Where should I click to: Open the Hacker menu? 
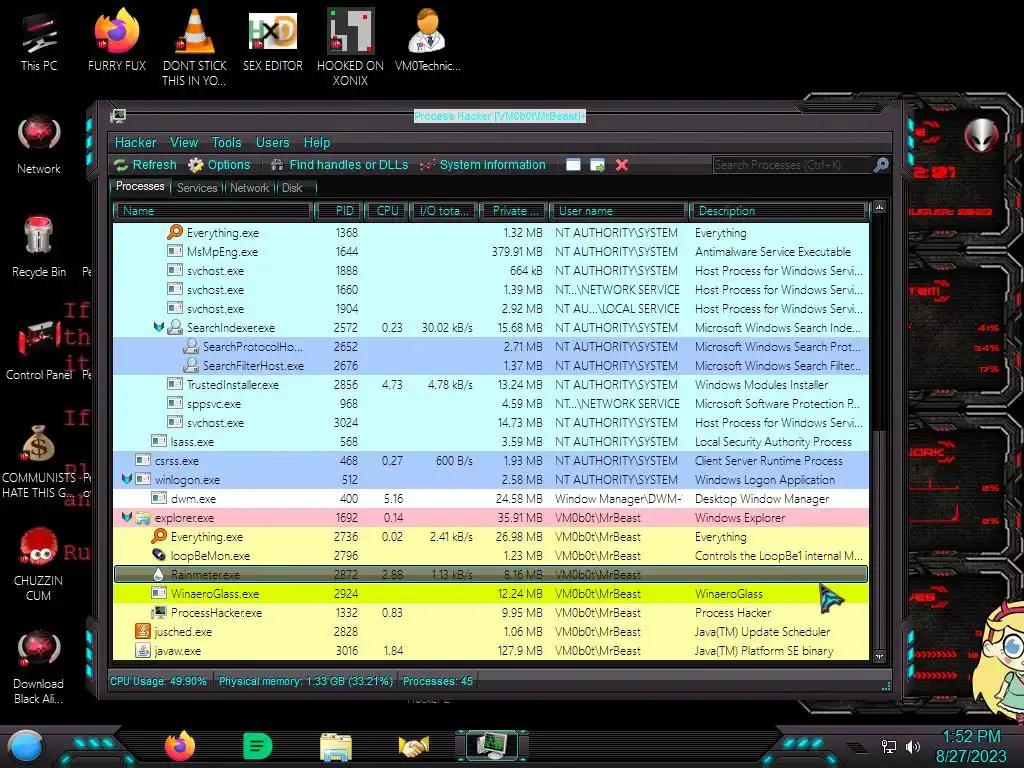coord(135,142)
